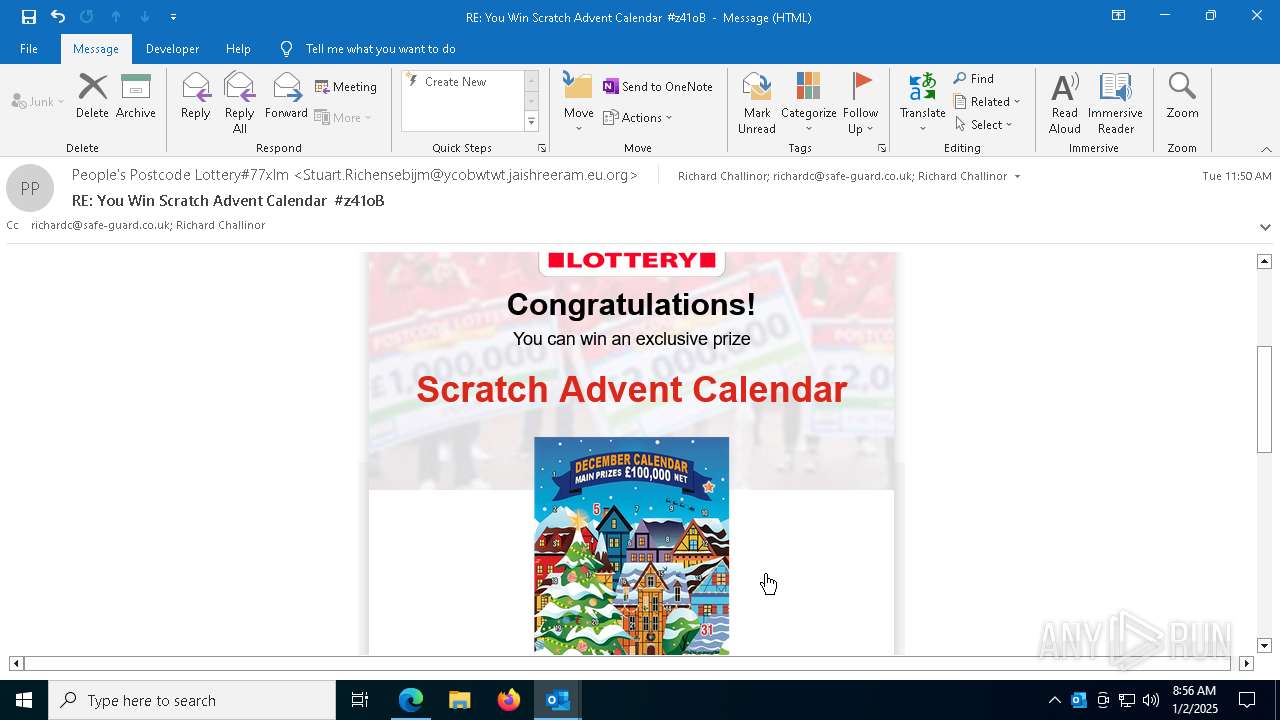Reply to the sender
Screen dimensions: 1280x720
point(196,97)
